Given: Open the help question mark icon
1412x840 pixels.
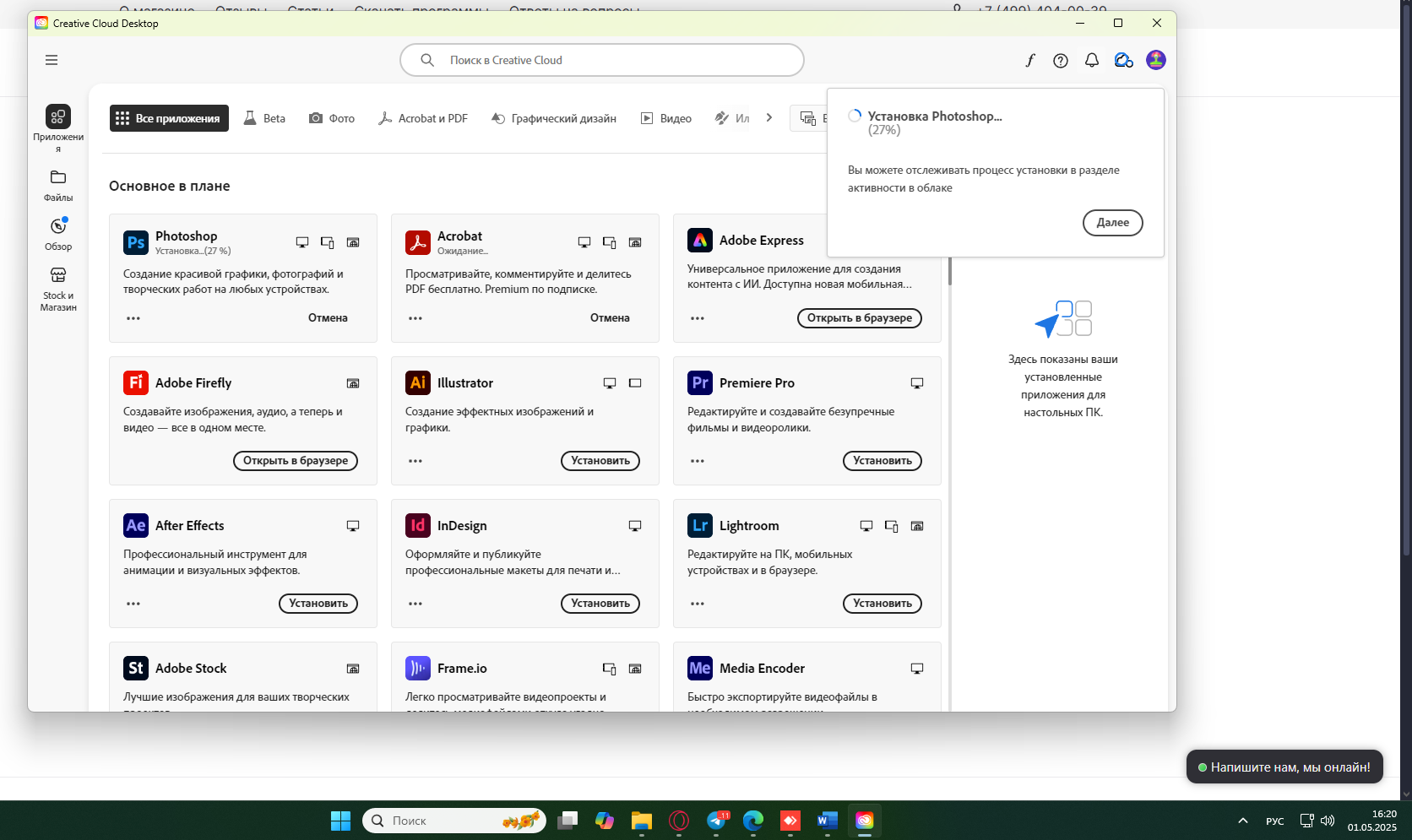Looking at the screenshot, I should click(1061, 60).
